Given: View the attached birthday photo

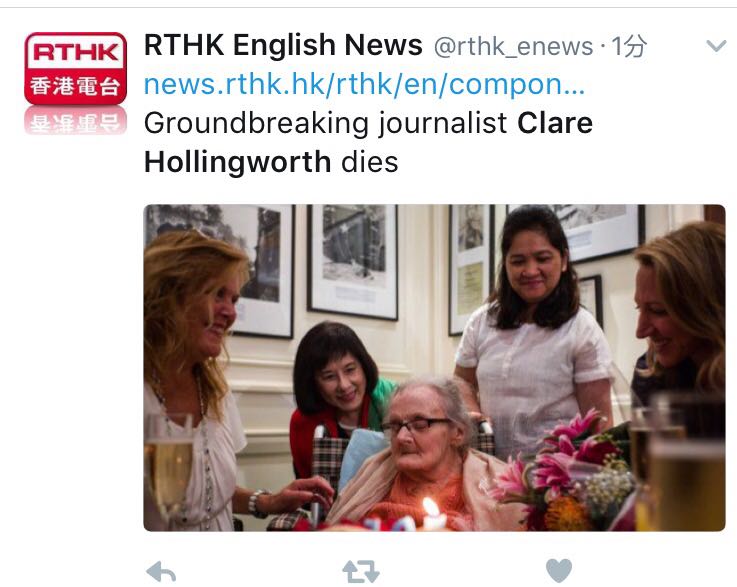Looking at the screenshot, I should point(434,368).
